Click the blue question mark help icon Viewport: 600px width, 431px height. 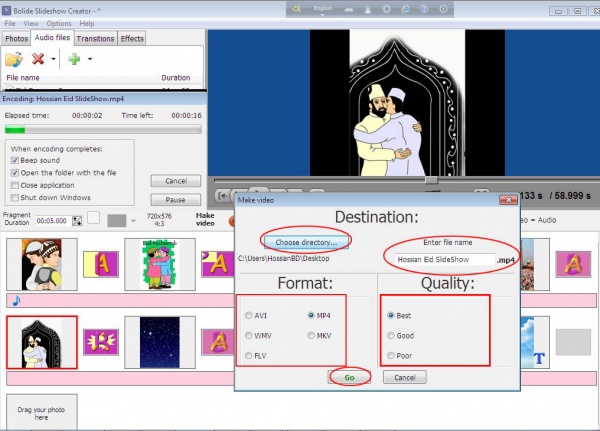[x=424, y=9]
